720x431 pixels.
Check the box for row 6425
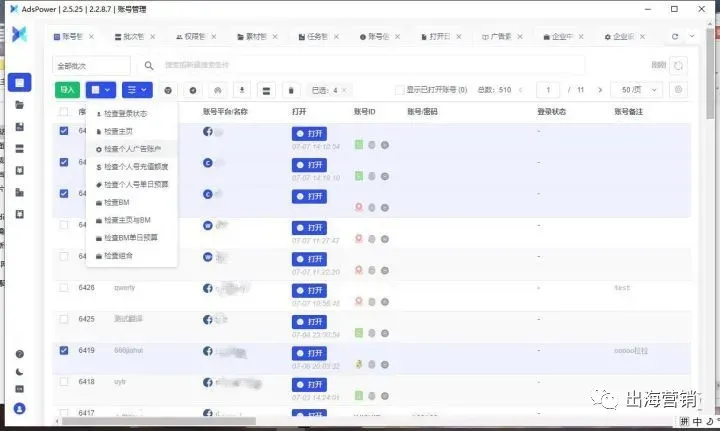[x=64, y=319]
